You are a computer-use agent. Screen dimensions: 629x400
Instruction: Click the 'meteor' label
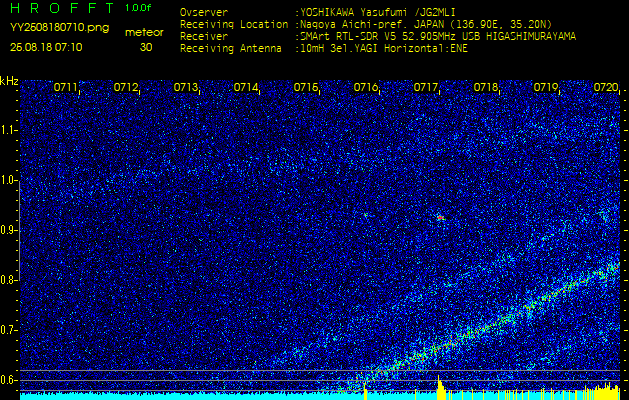[x=144, y=33]
